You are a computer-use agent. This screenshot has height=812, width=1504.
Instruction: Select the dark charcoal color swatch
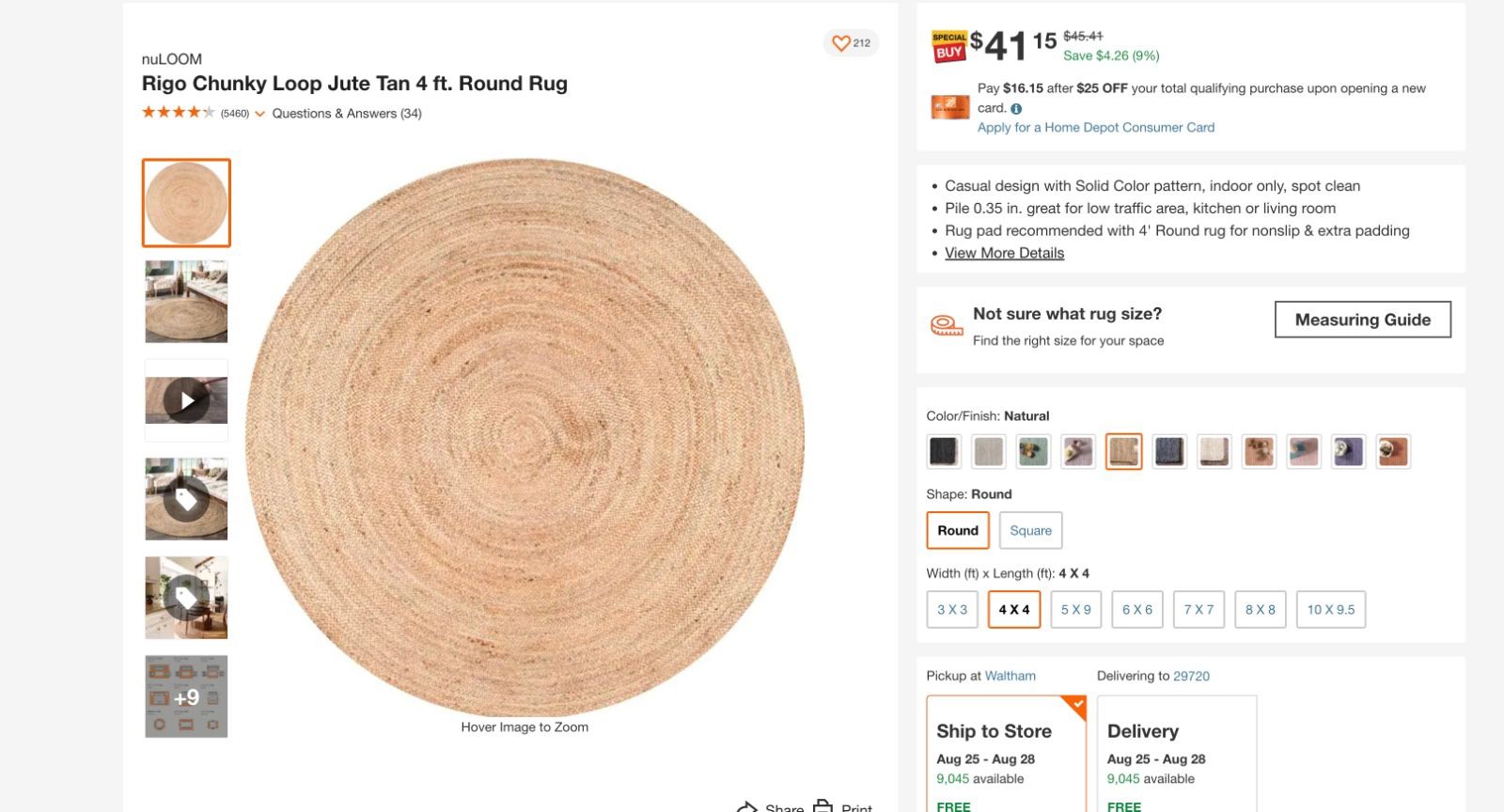click(944, 451)
